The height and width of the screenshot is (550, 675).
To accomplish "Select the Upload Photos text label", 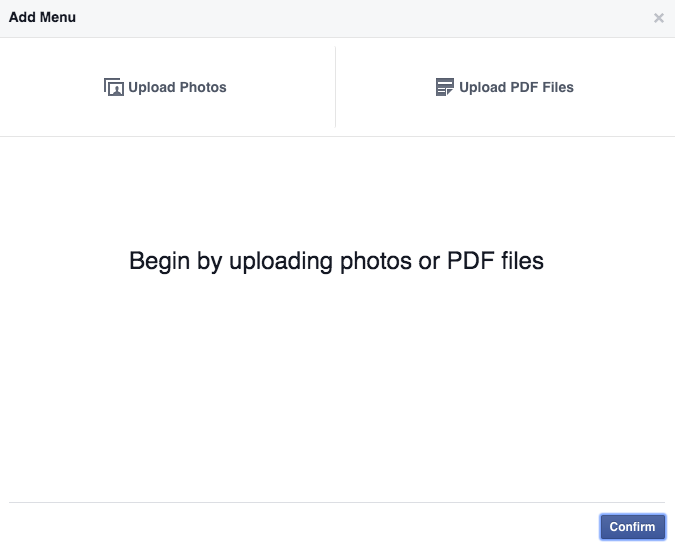I will [x=177, y=87].
